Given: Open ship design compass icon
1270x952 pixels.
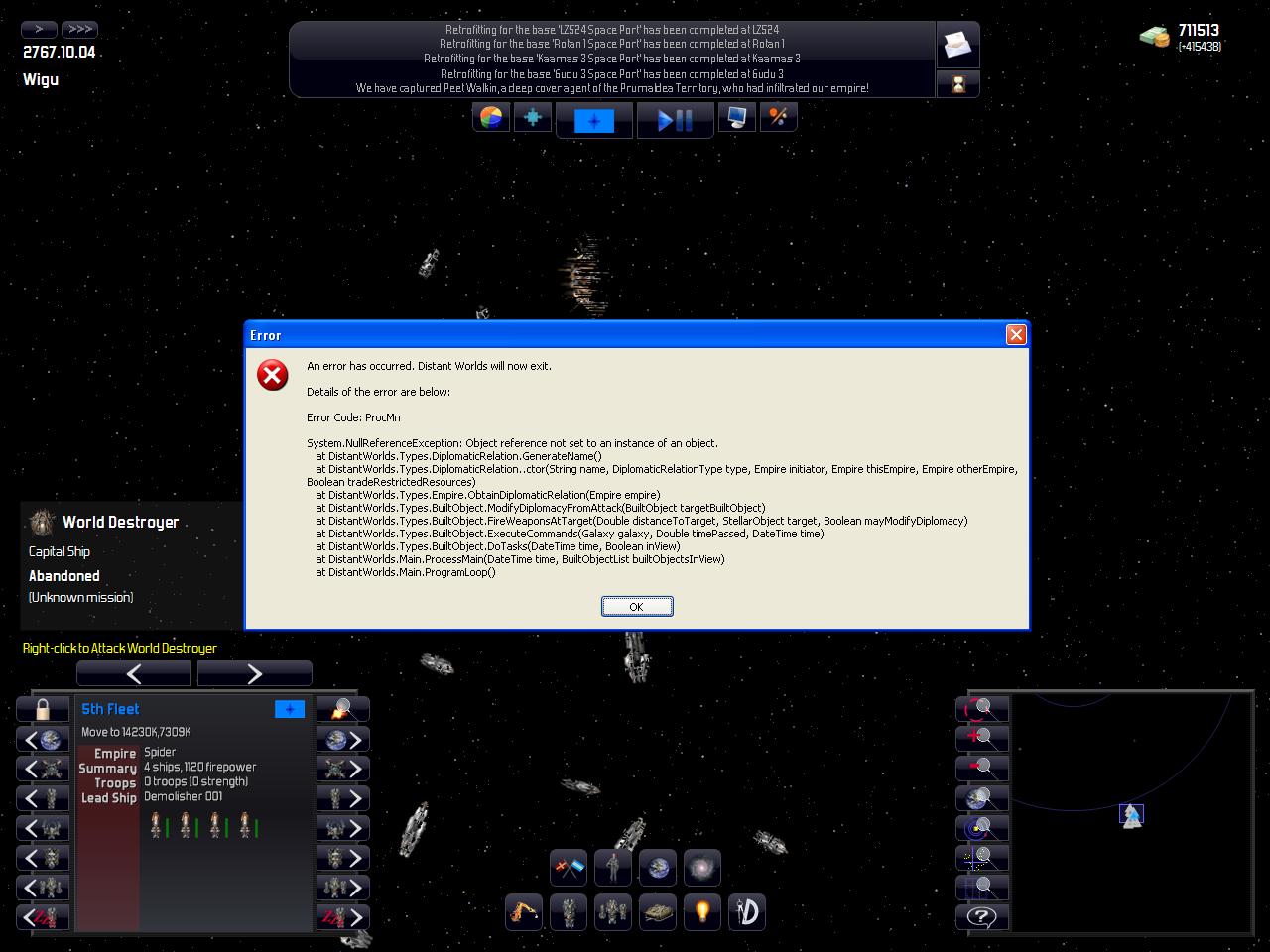Looking at the screenshot, I should (x=747, y=912).
